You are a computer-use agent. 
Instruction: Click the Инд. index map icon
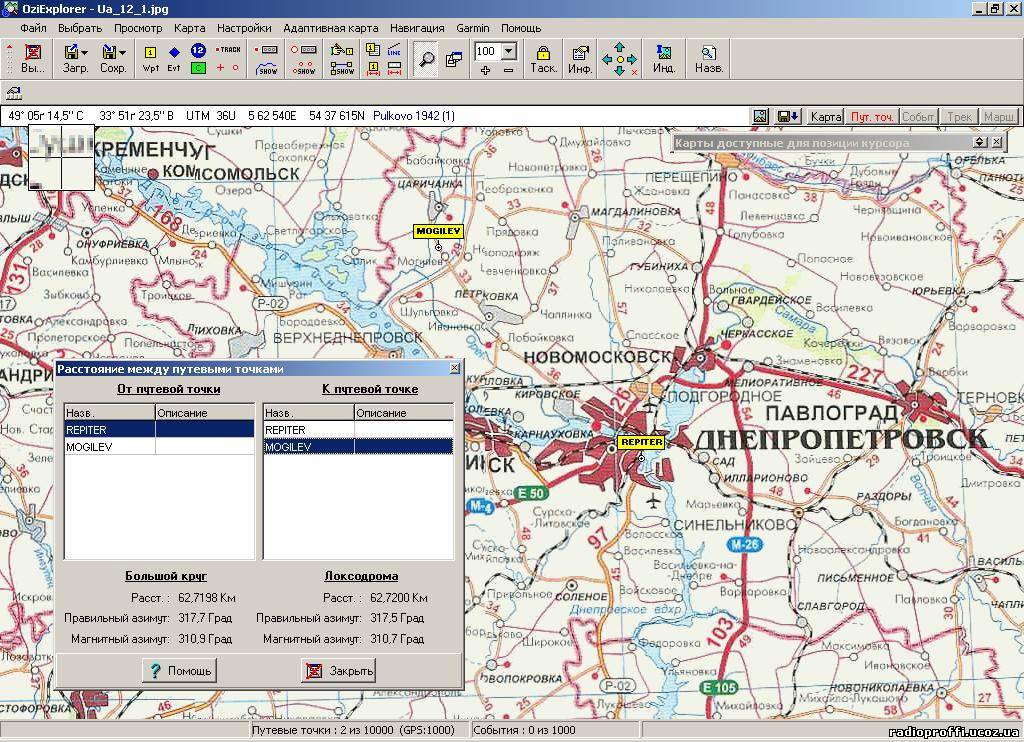(x=664, y=53)
